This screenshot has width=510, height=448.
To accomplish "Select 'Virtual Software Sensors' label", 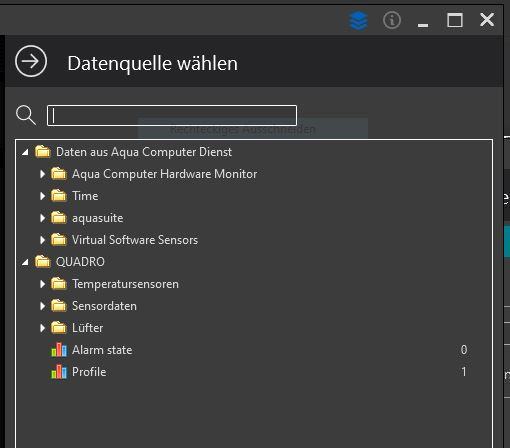I will click(135, 240).
